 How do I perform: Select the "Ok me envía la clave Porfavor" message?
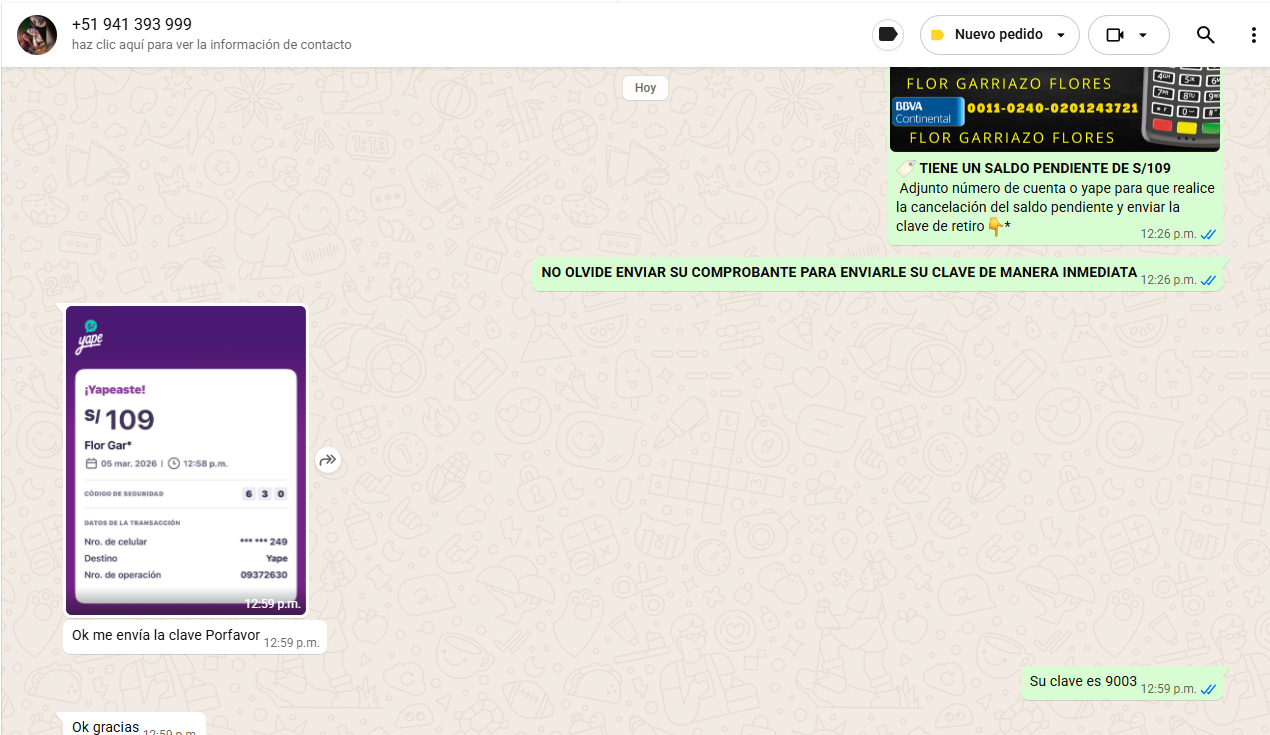[x=166, y=635]
